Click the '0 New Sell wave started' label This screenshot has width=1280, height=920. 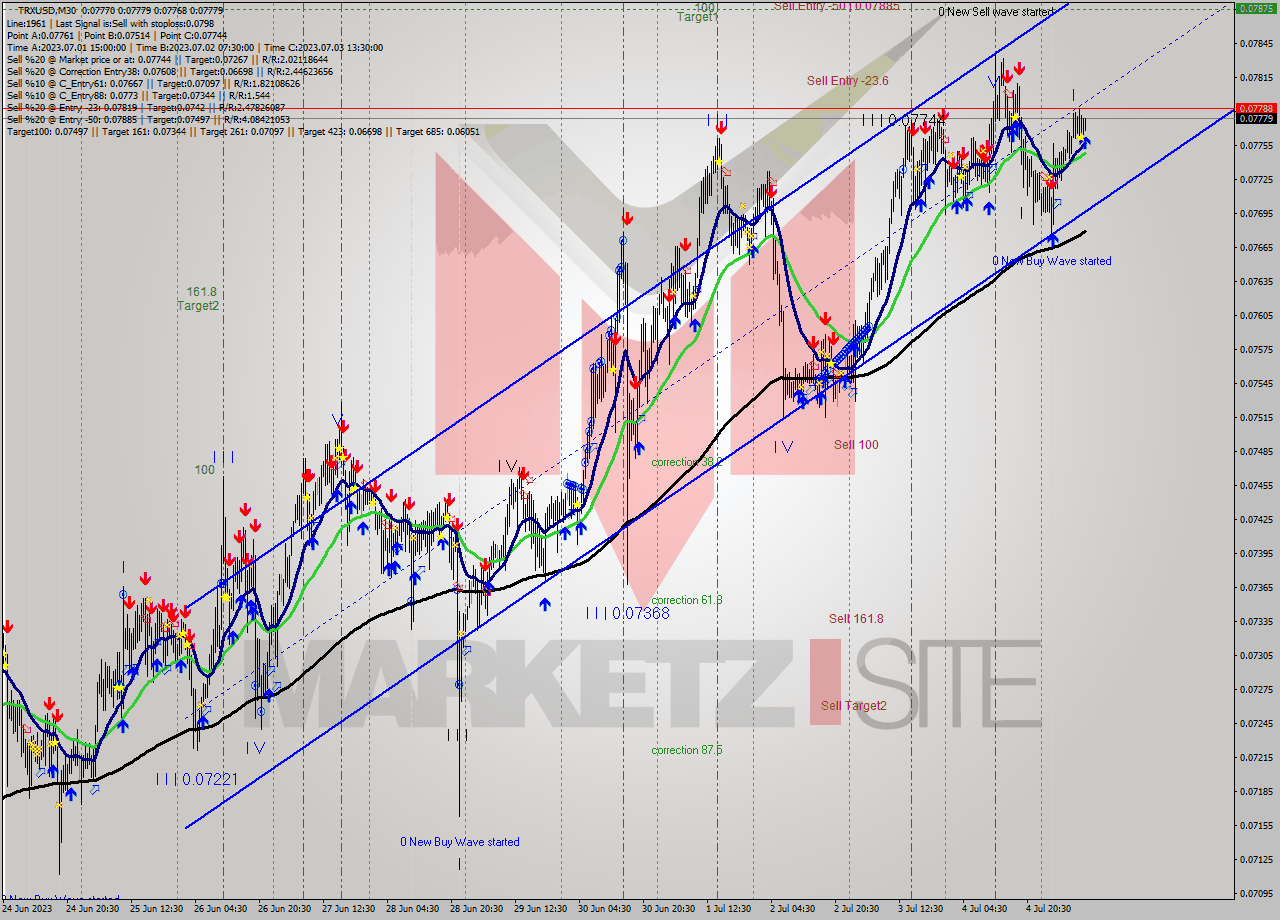click(995, 12)
